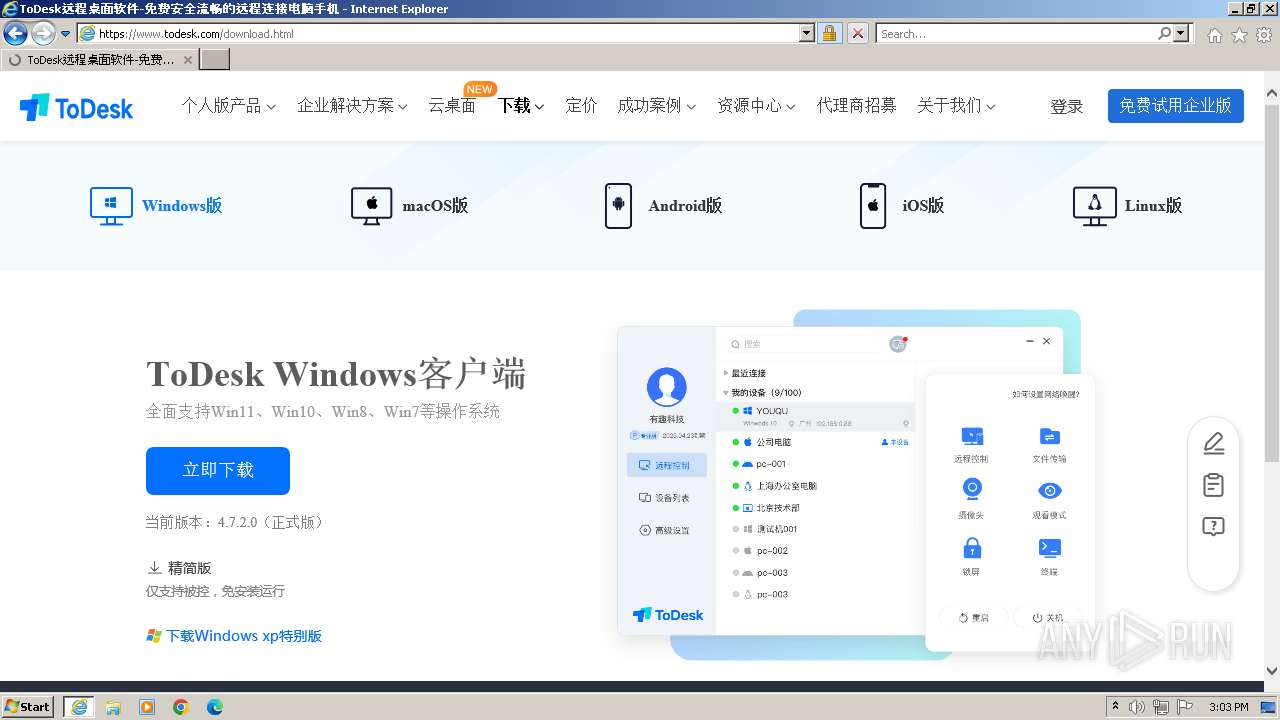Expand 成功案例 menu
The width and height of the screenshot is (1280, 720).
(x=657, y=105)
